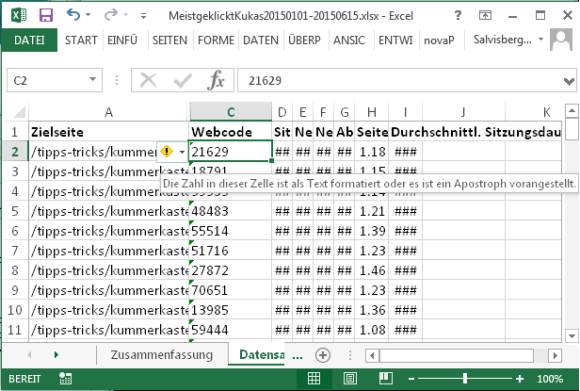The height and width of the screenshot is (391, 580).
Task: Click into the Name Box showing C2
Action: [48, 80]
